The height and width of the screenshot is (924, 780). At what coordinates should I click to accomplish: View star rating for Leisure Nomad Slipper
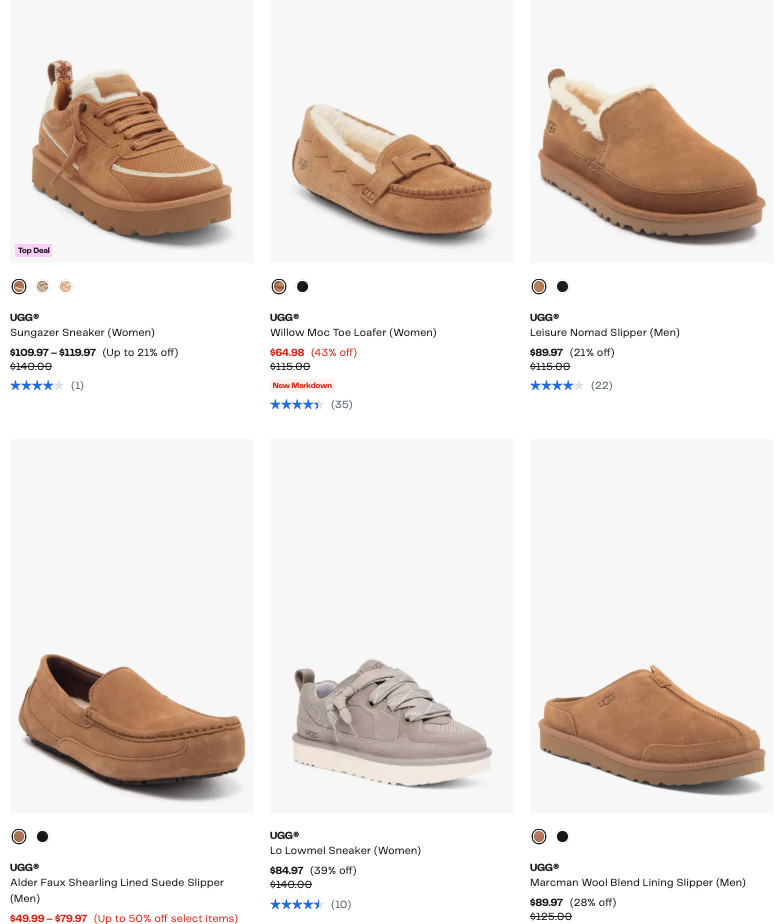click(557, 386)
